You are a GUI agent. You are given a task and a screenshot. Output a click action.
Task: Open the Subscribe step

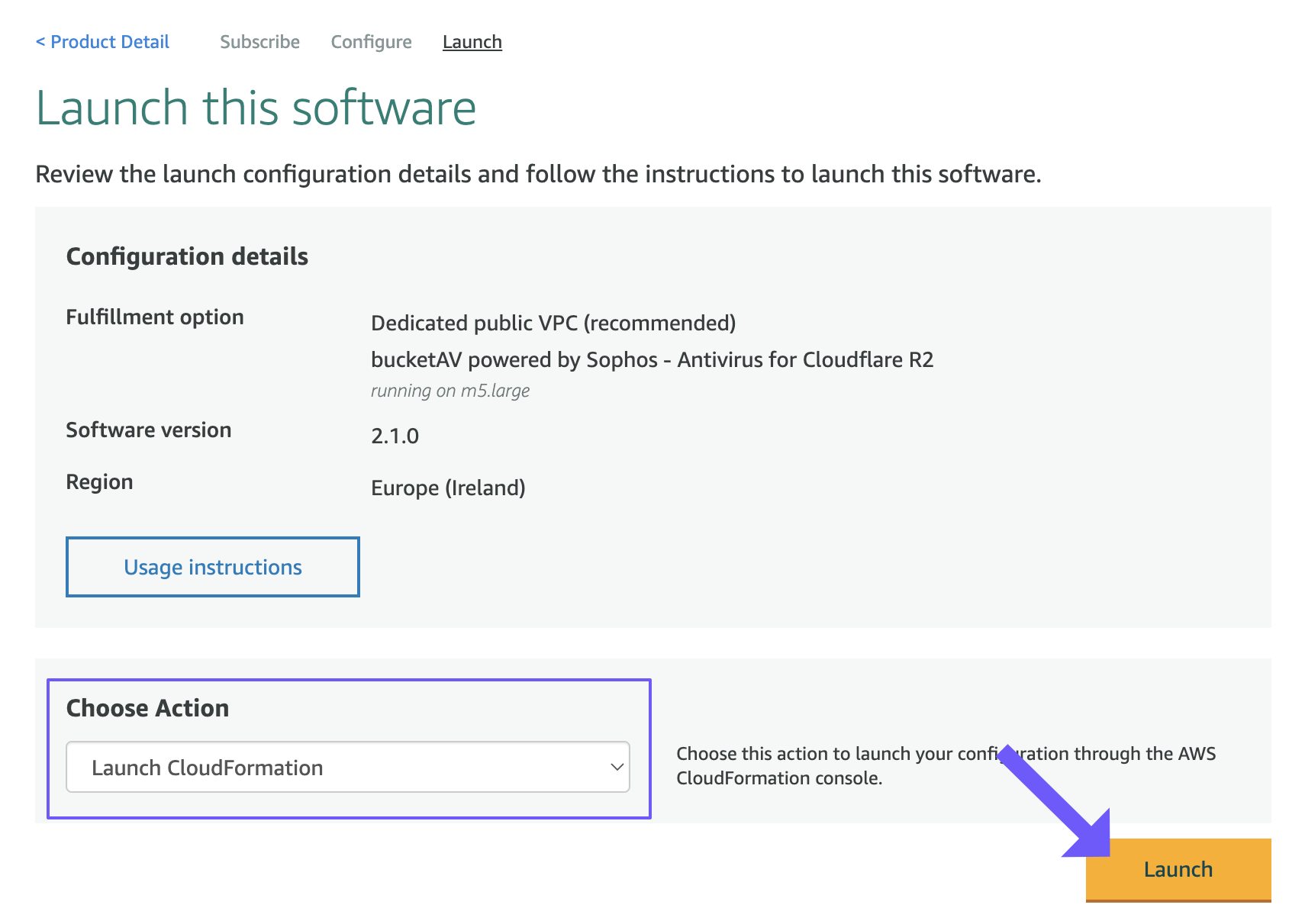tap(259, 42)
